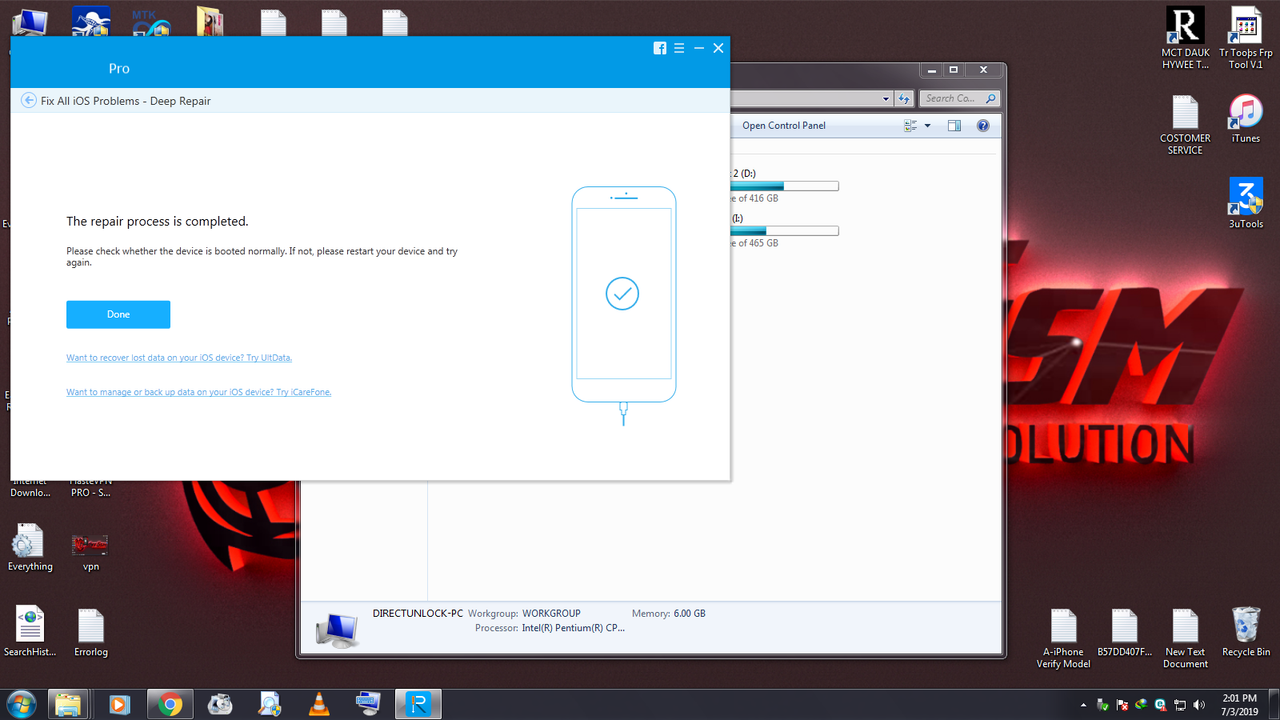Image resolution: width=1280 pixels, height=720 pixels.
Task: Open SearchHist desktop file
Action: 30,632
